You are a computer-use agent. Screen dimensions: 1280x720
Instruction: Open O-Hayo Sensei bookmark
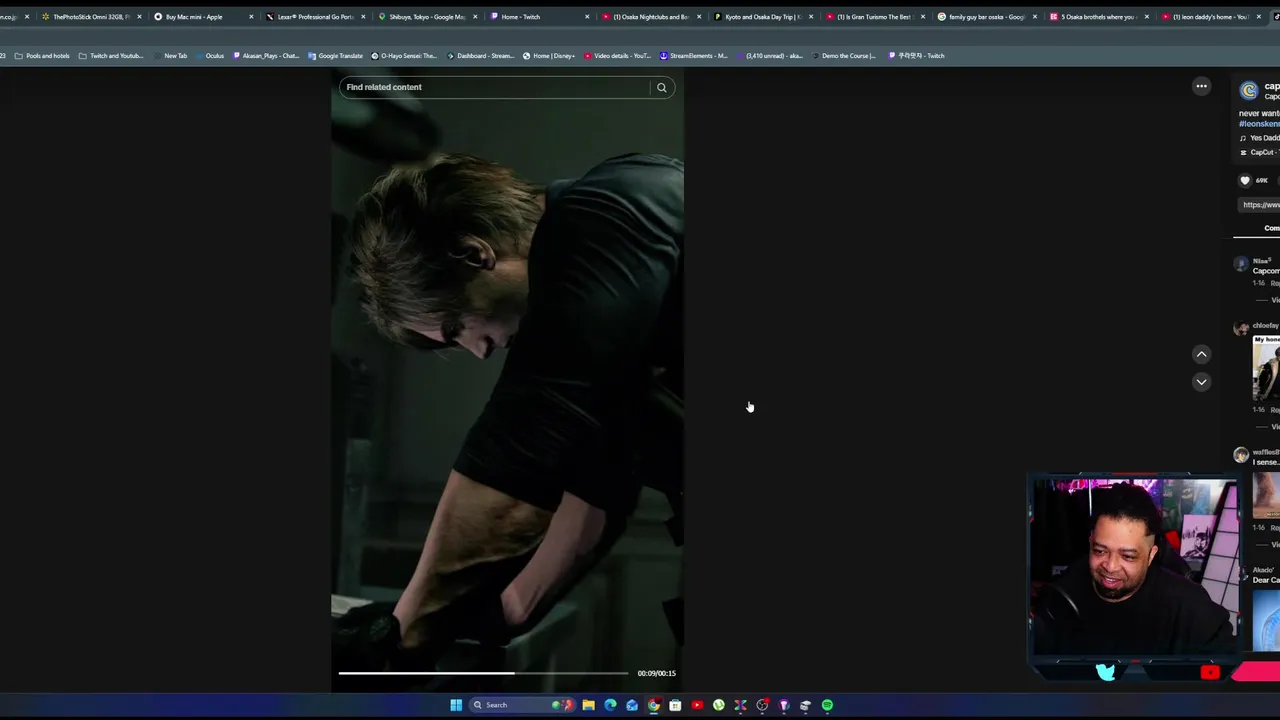(x=404, y=56)
